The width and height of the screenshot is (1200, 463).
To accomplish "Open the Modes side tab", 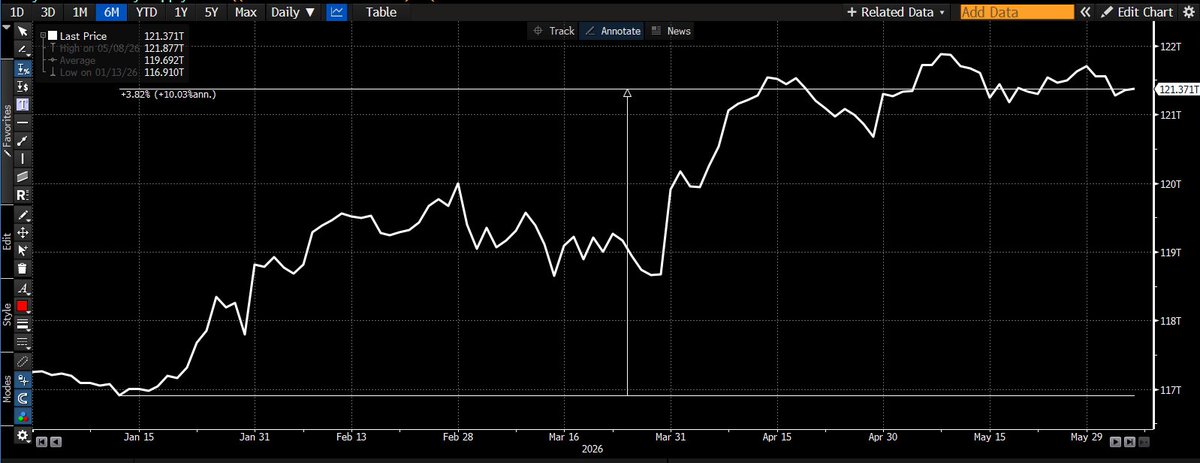I will 6,390.
